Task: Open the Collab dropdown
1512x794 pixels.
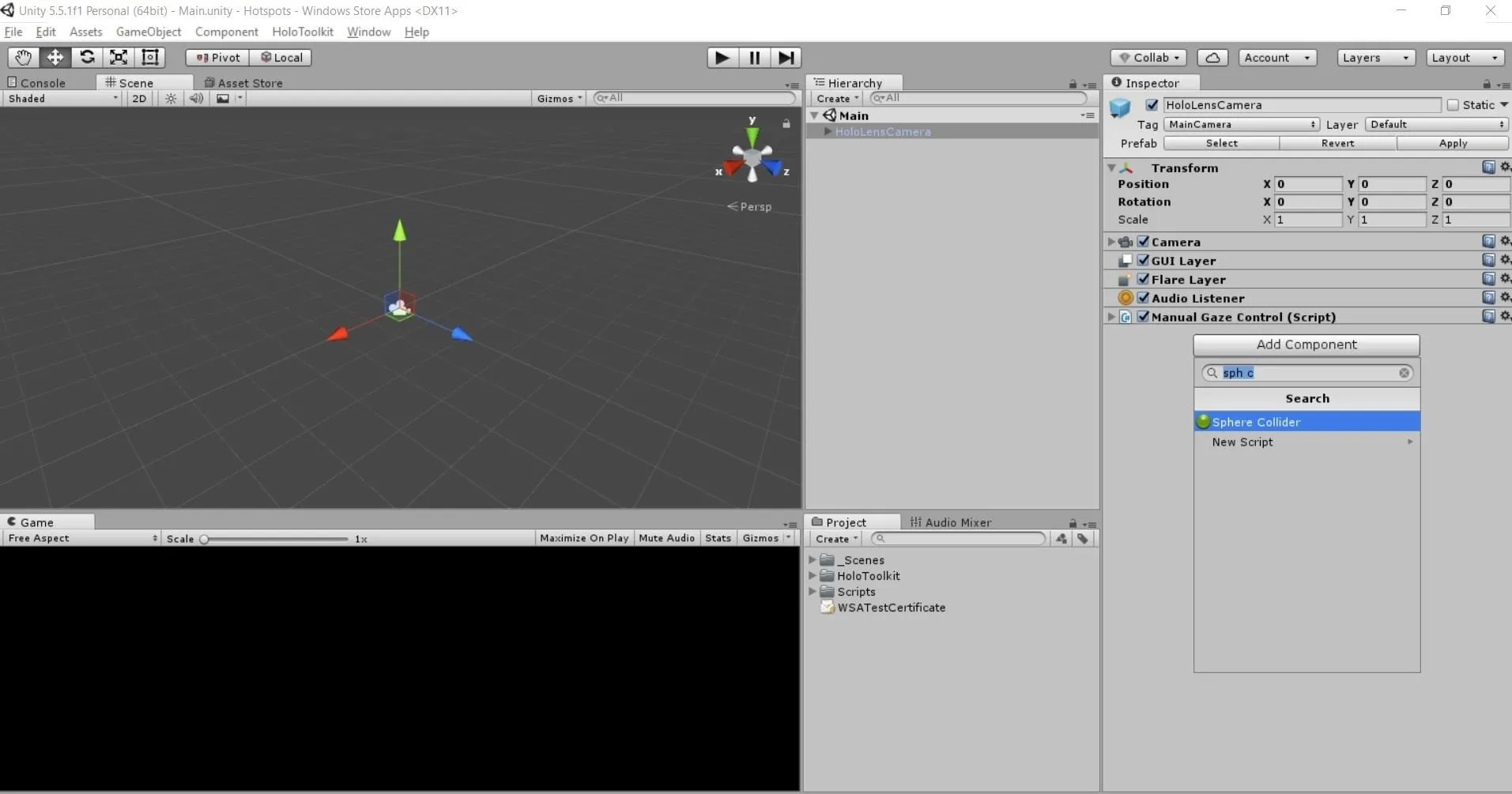Action: coord(1148,58)
